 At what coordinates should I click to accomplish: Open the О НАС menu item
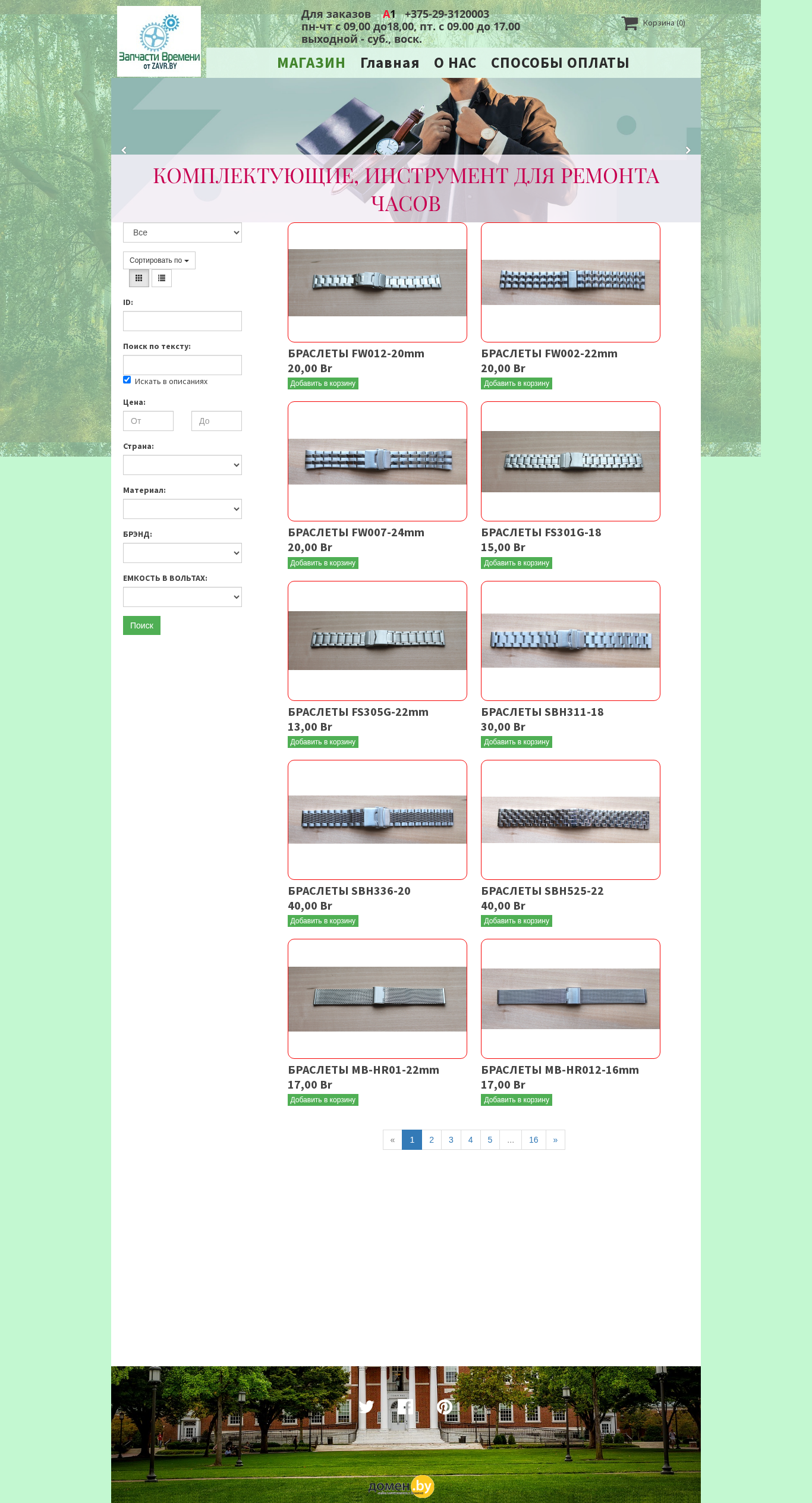[x=455, y=63]
